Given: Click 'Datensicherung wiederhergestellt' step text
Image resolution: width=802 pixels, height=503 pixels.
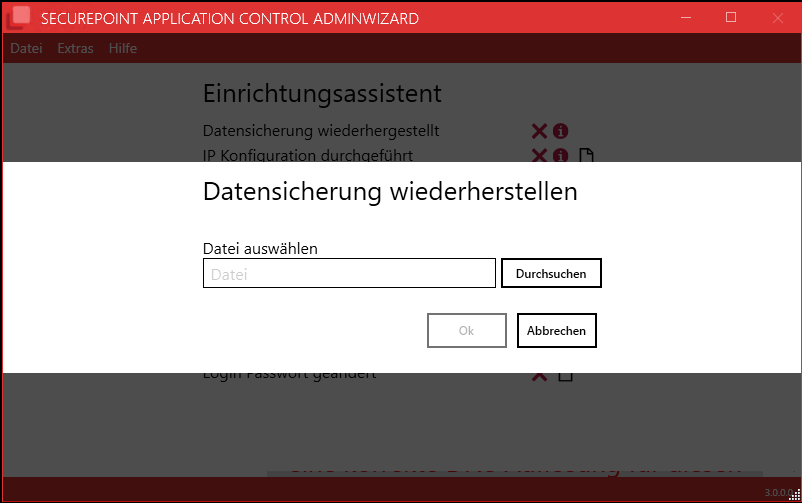Looking at the screenshot, I should click(x=321, y=131).
